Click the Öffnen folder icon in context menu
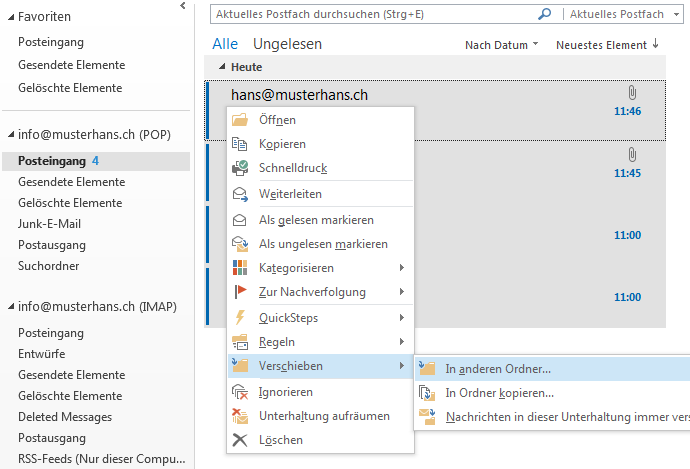This screenshot has height=469, width=690. pos(240,120)
